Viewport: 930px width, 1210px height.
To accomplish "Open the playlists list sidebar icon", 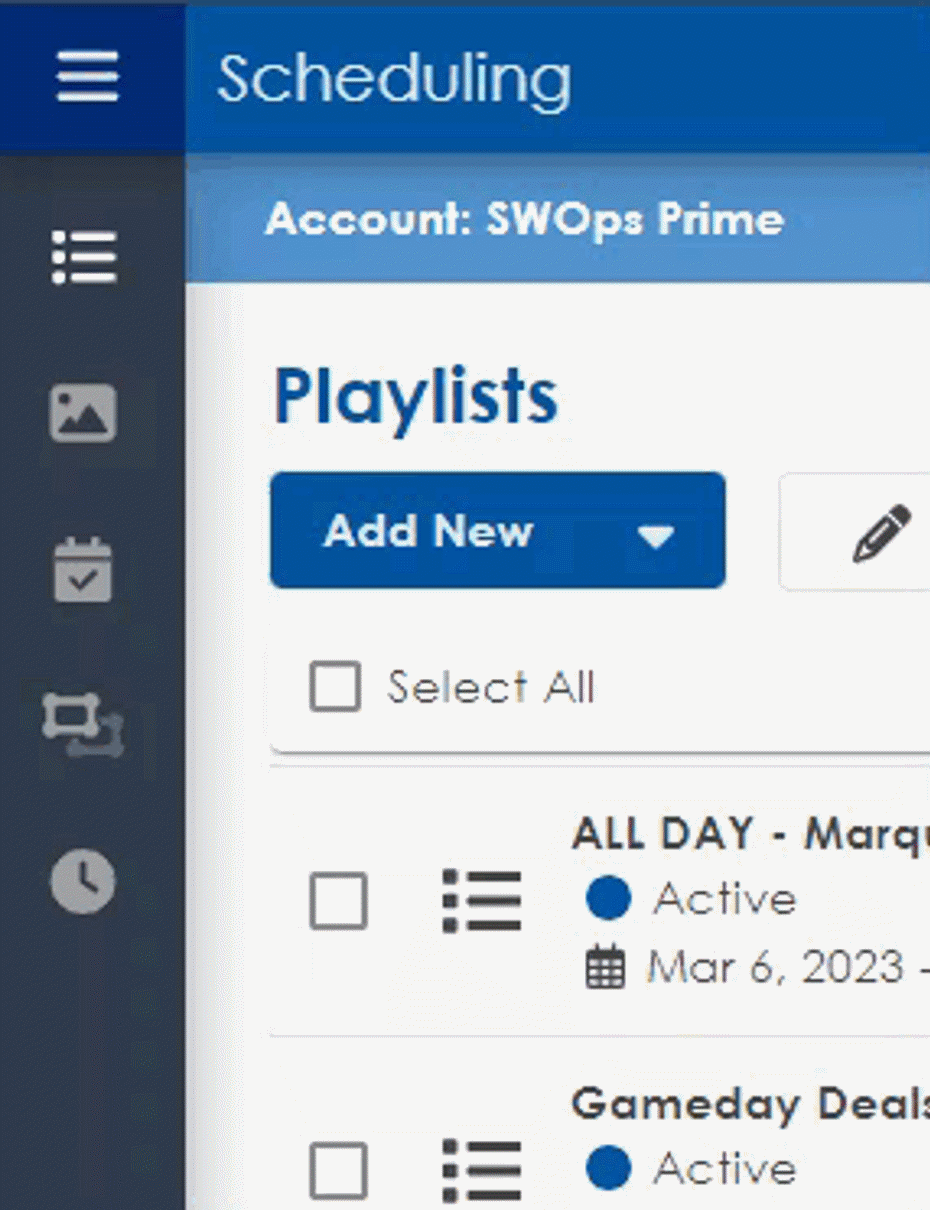I will click(x=84, y=257).
